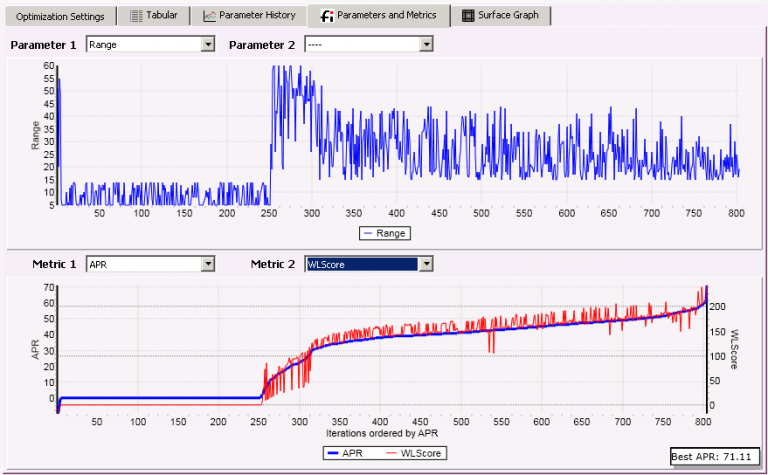Open the Parameter 2 dropdown arrow
Image resolution: width=768 pixels, height=475 pixels.
coord(426,45)
